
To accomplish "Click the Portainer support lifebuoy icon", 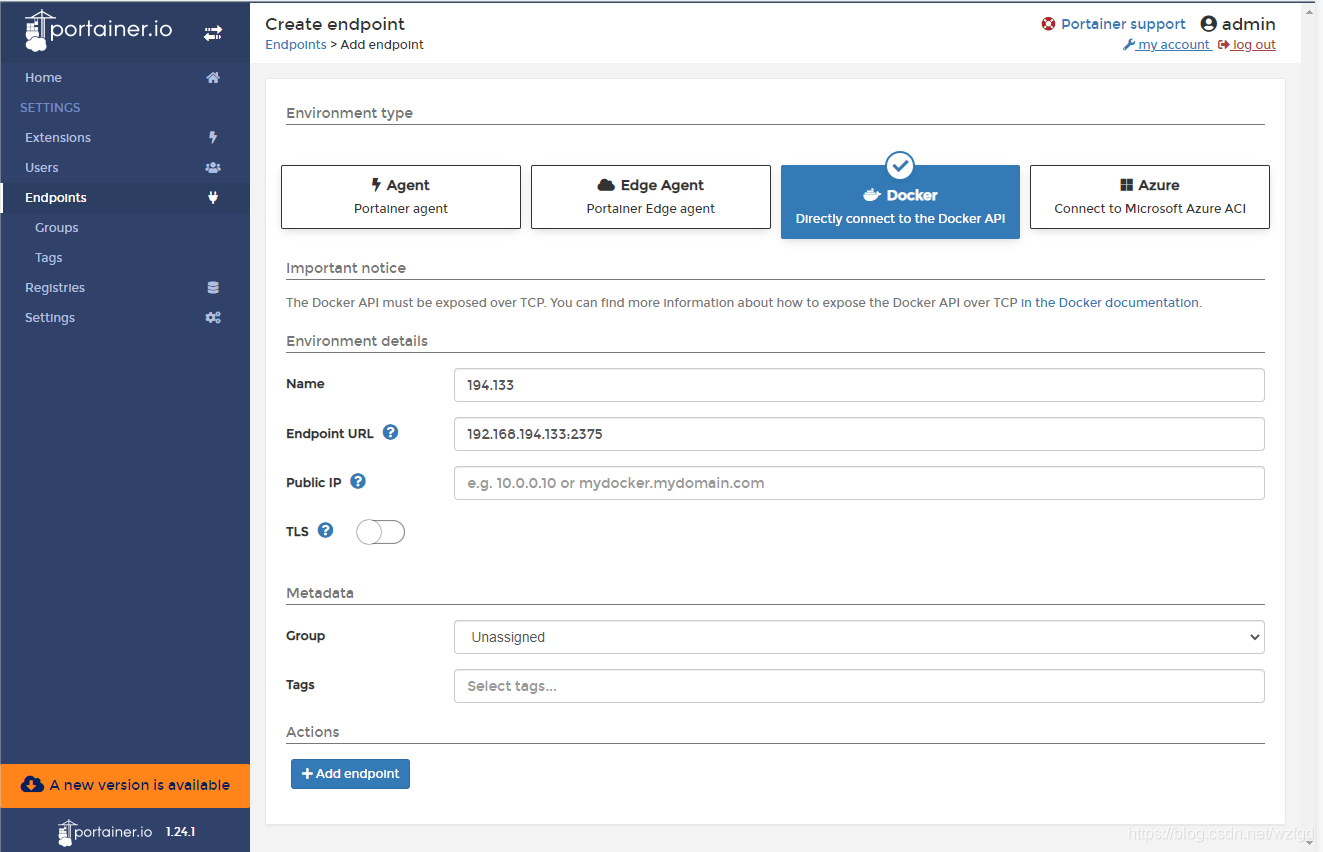I will tap(1048, 24).
